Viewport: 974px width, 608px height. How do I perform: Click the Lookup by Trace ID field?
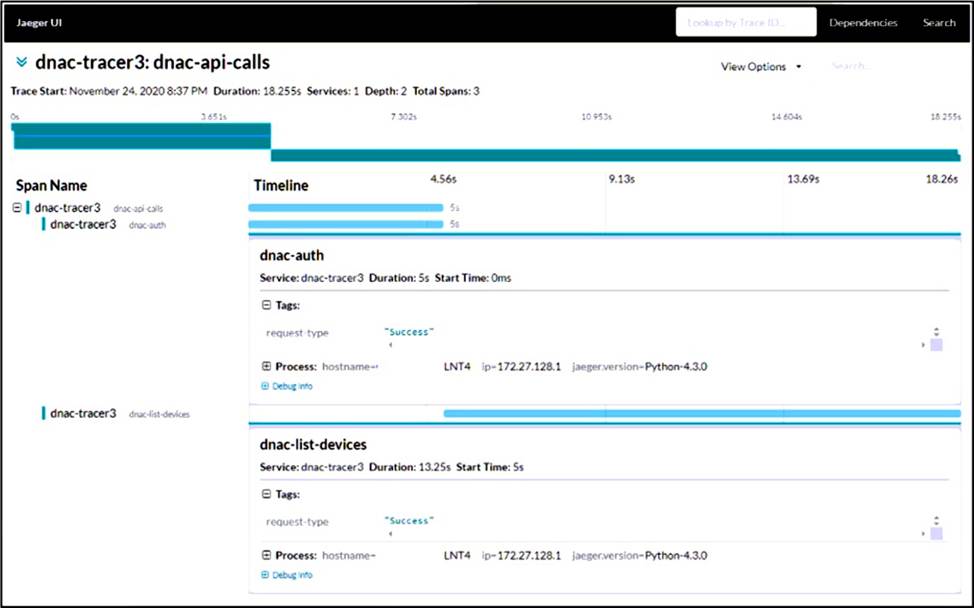(x=745, y=22)
